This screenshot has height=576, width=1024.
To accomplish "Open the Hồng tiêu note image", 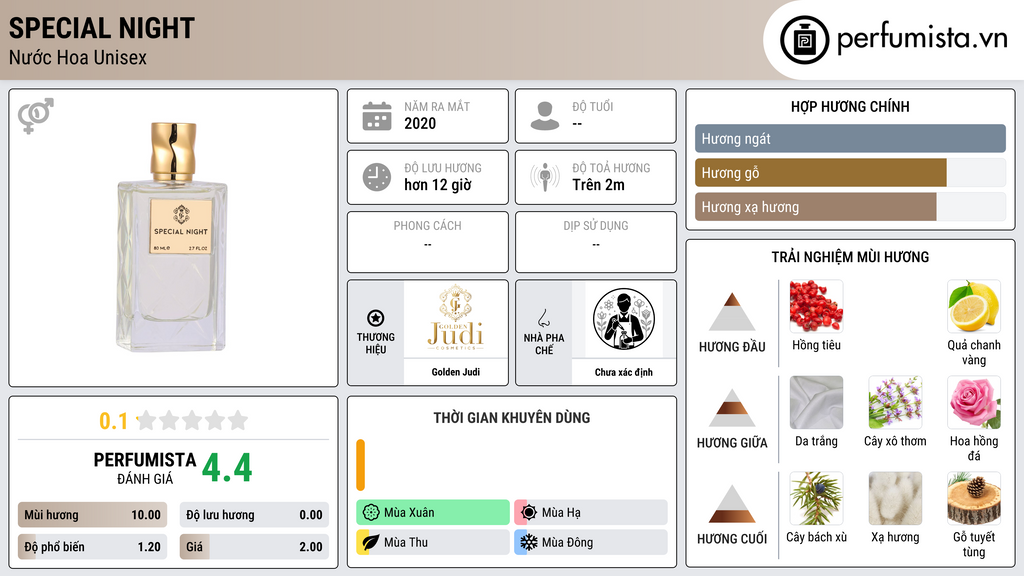I will tap(816, 306).
